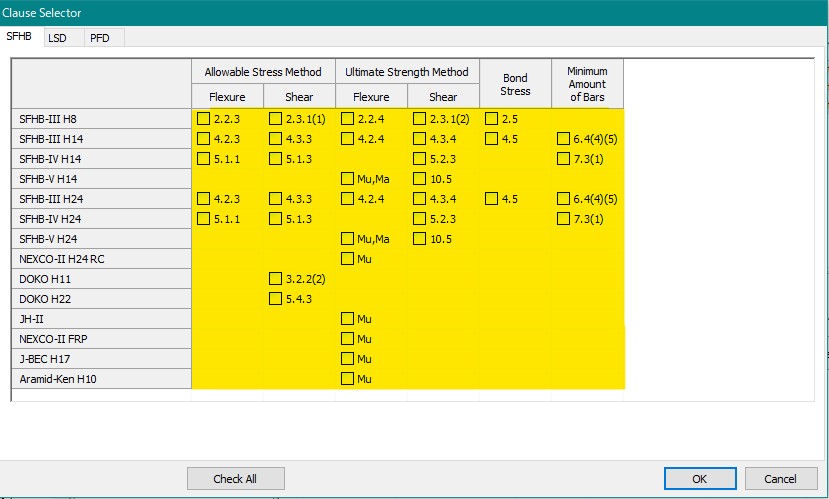Check Mu for NEXCO-II FRP row
This screenshot has width=829, height=499.
tap(347, 338)
